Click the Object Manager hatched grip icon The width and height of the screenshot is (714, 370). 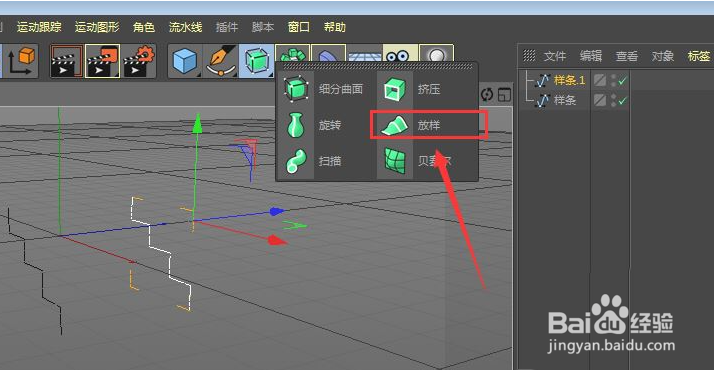[x=529, y=56]
